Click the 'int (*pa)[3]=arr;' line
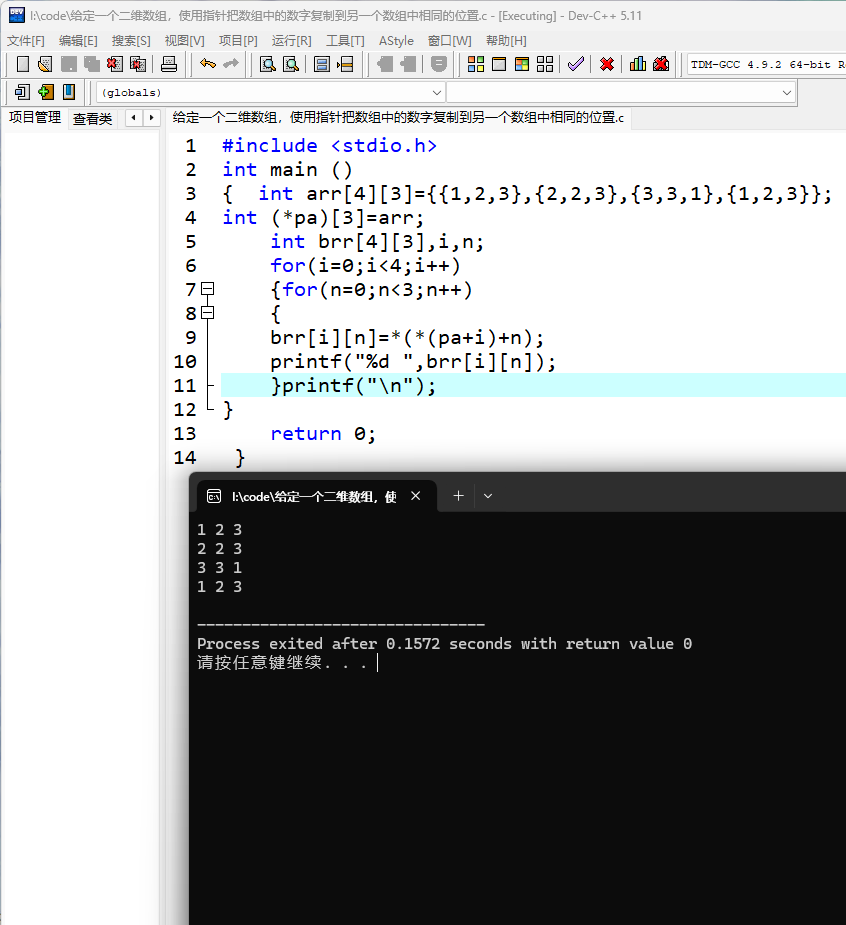 click(x=323, y=218)
